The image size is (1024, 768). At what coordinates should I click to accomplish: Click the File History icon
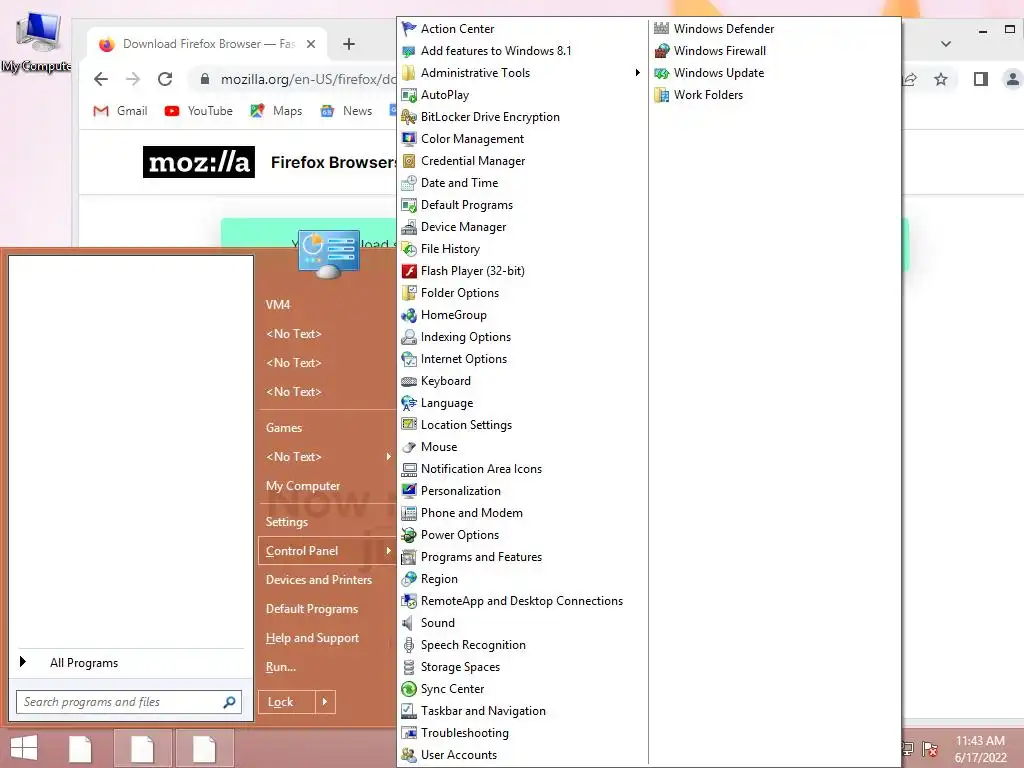tap(409, 249)
